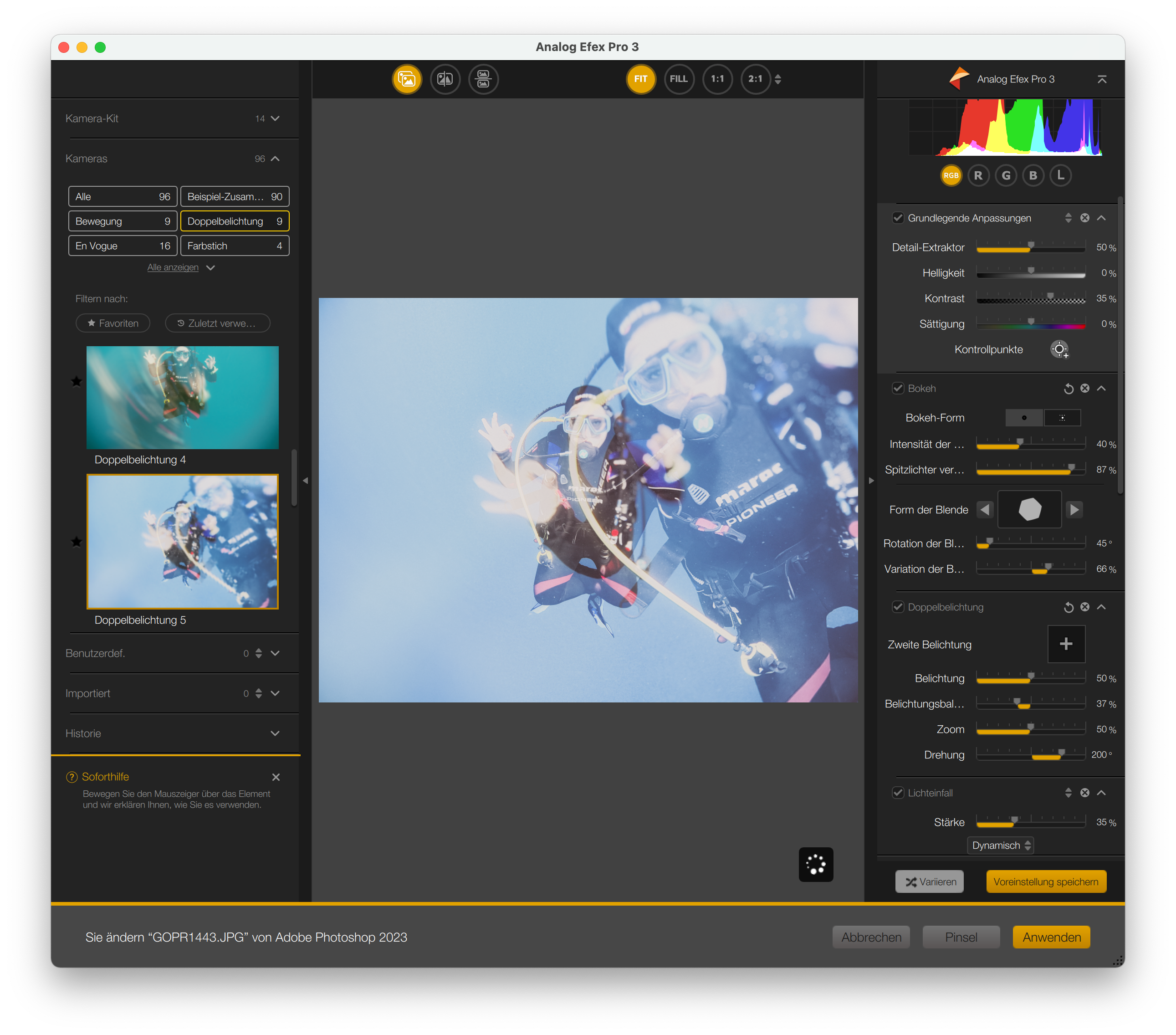
Task: Collapse the Kameras section
Action: [275, 159]
